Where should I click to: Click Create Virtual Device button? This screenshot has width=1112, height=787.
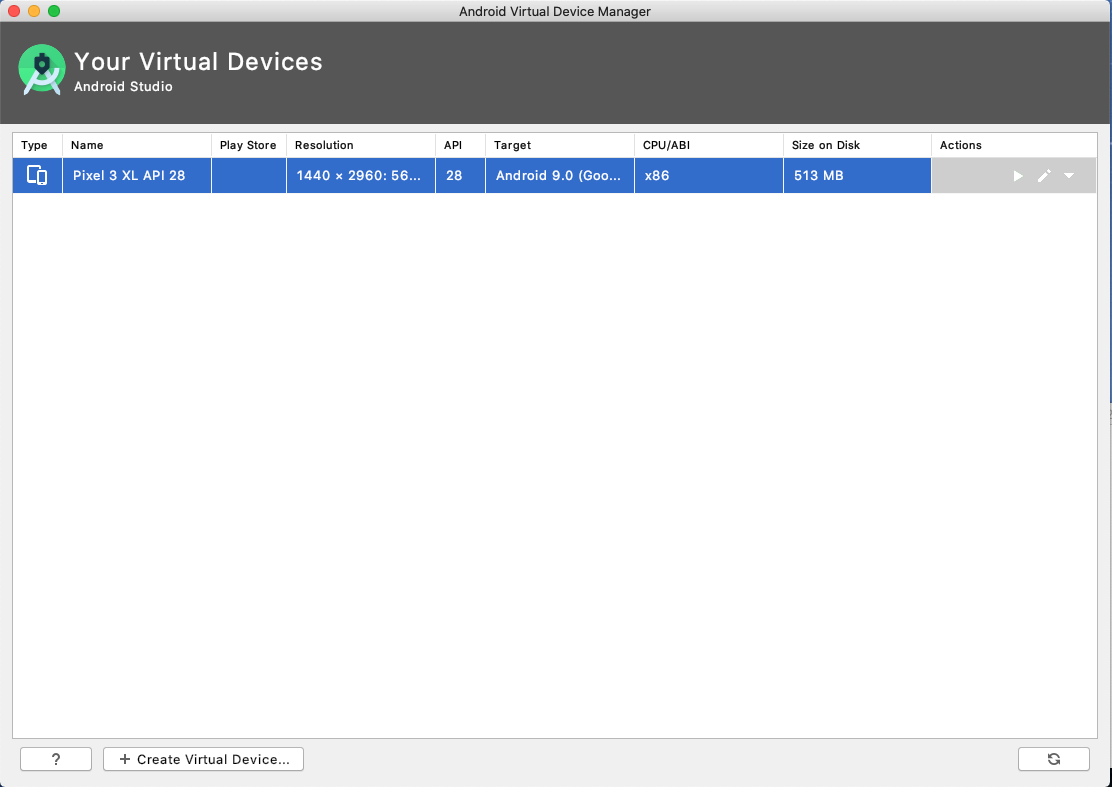[203, 759]
